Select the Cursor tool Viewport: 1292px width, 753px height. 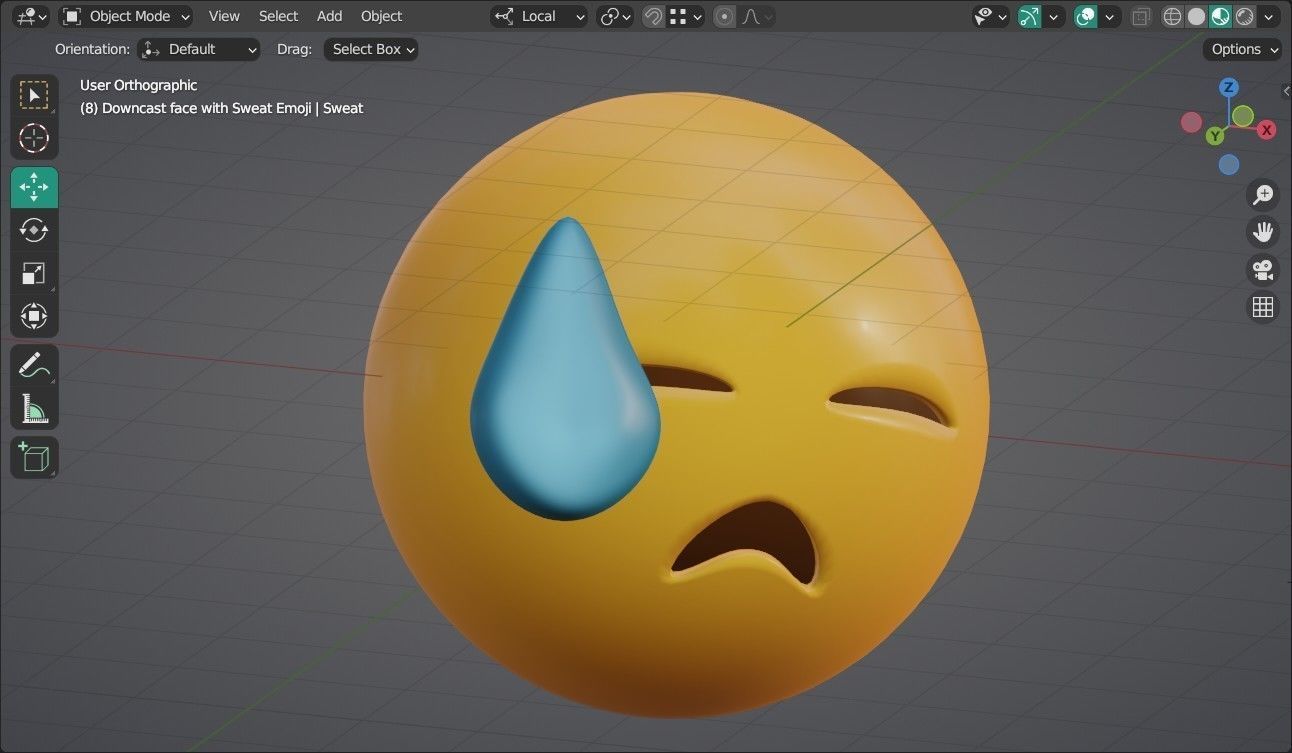(34, 138)
